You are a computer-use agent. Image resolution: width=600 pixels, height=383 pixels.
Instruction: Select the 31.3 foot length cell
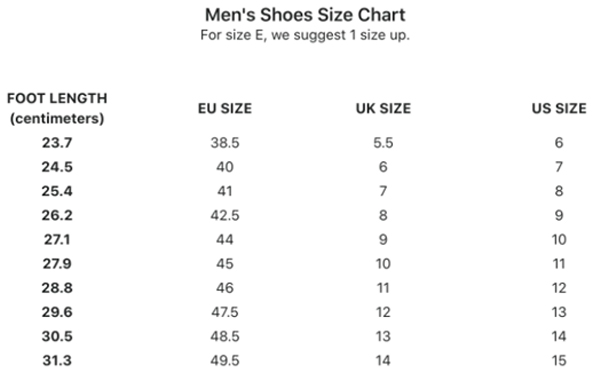[57, 360]
